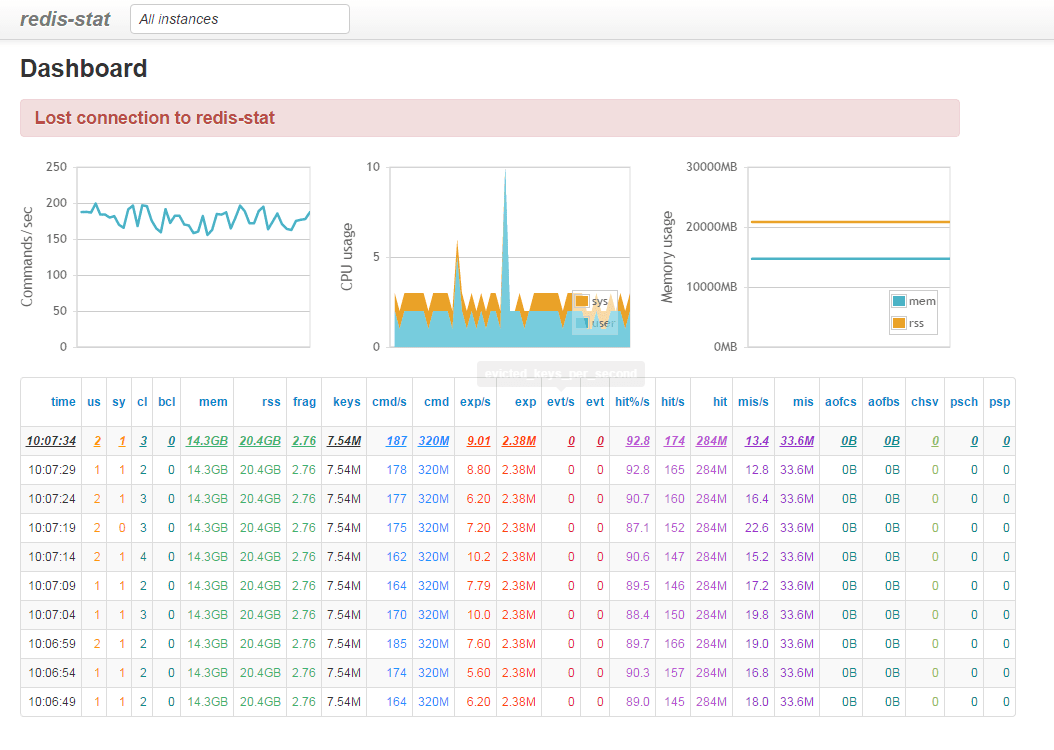Click the redis-stat brand link
Viewport: 1054px width, 750px height.
[65, 19]
